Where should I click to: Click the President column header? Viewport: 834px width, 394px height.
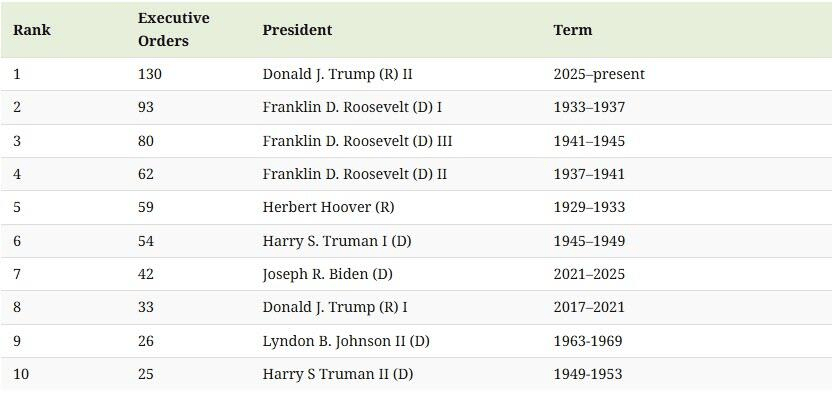[x=297, y=30]
